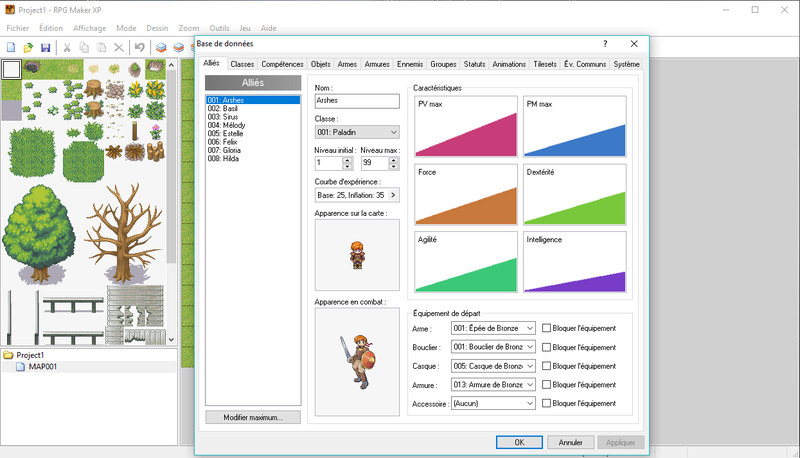Viewport: 800px width, 458px height.
Task: Click the Undo arrow icon
Action: [x=139, y=47]
